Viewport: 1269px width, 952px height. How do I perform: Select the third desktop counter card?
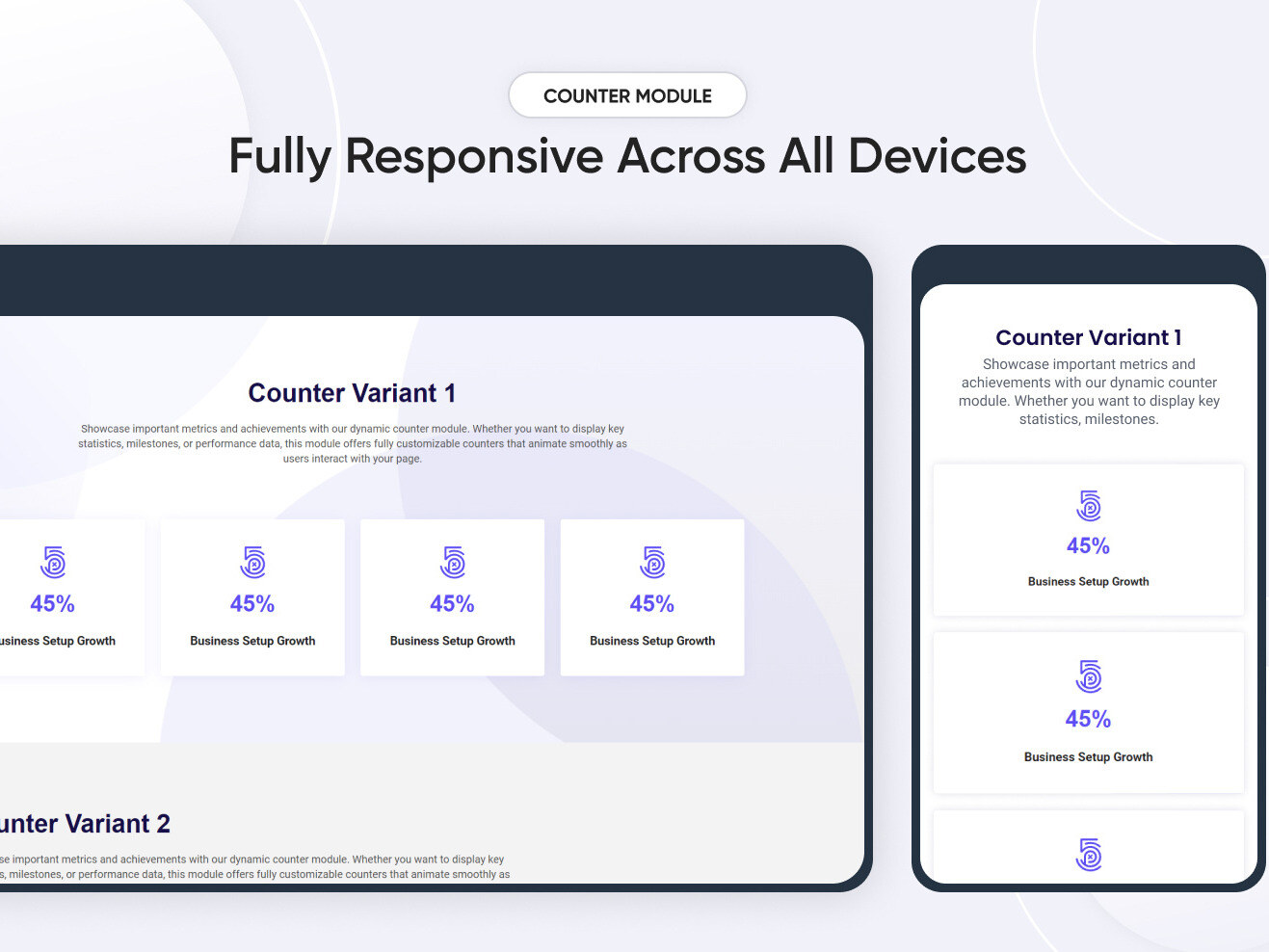coord(452,597)
